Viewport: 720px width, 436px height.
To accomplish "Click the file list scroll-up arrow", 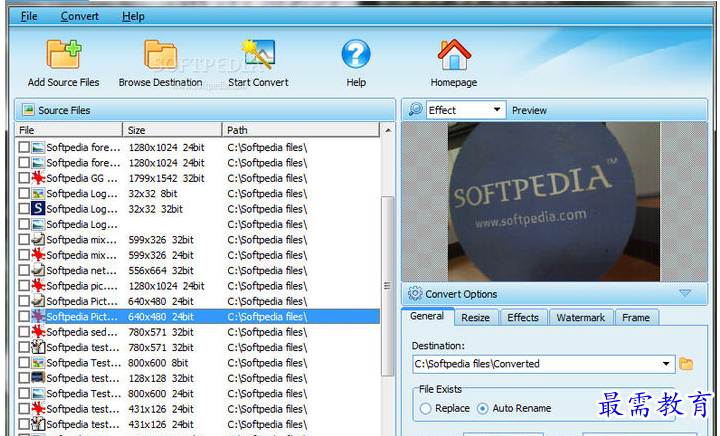I will click(x=388, y=130).
